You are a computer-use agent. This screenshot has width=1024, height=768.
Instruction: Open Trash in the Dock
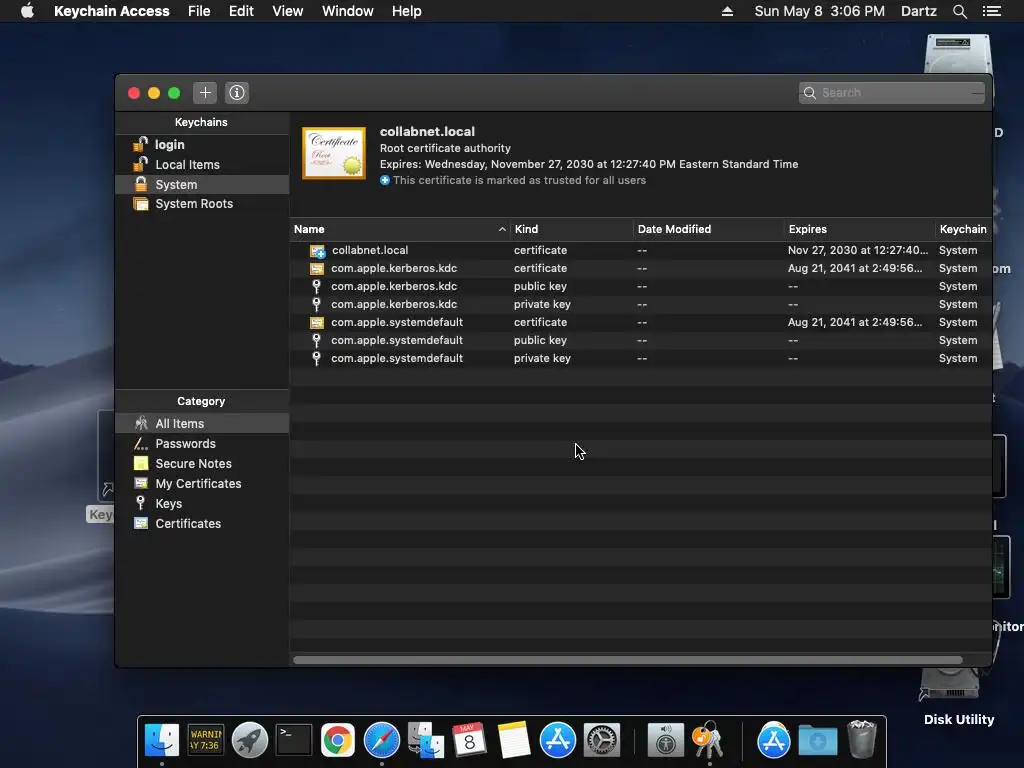coord(861,739)
